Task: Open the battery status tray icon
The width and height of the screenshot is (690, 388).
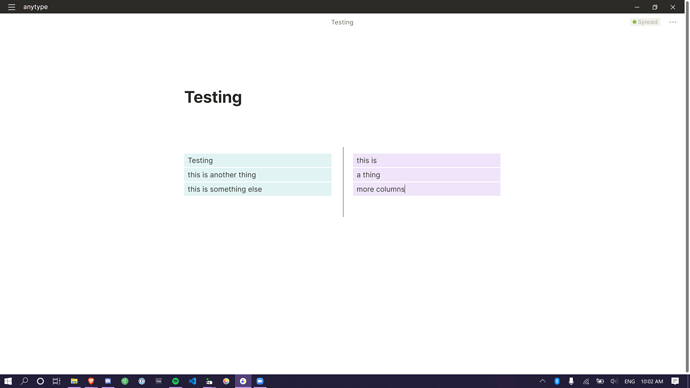Action: [600, 381]
